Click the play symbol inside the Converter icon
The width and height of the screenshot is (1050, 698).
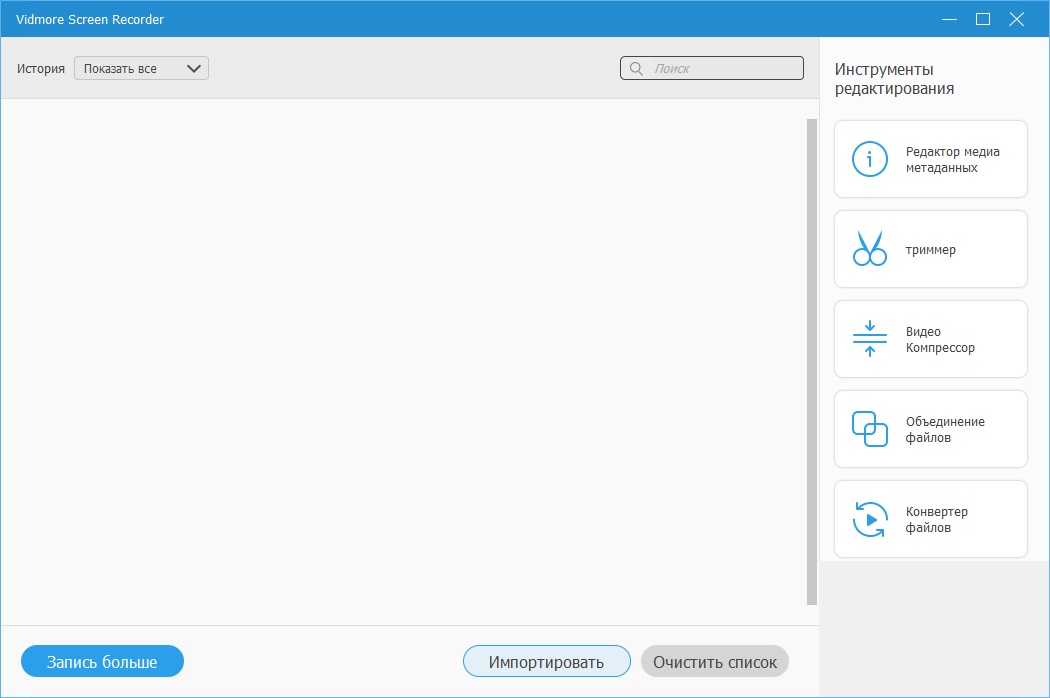(x=870, y=521)
